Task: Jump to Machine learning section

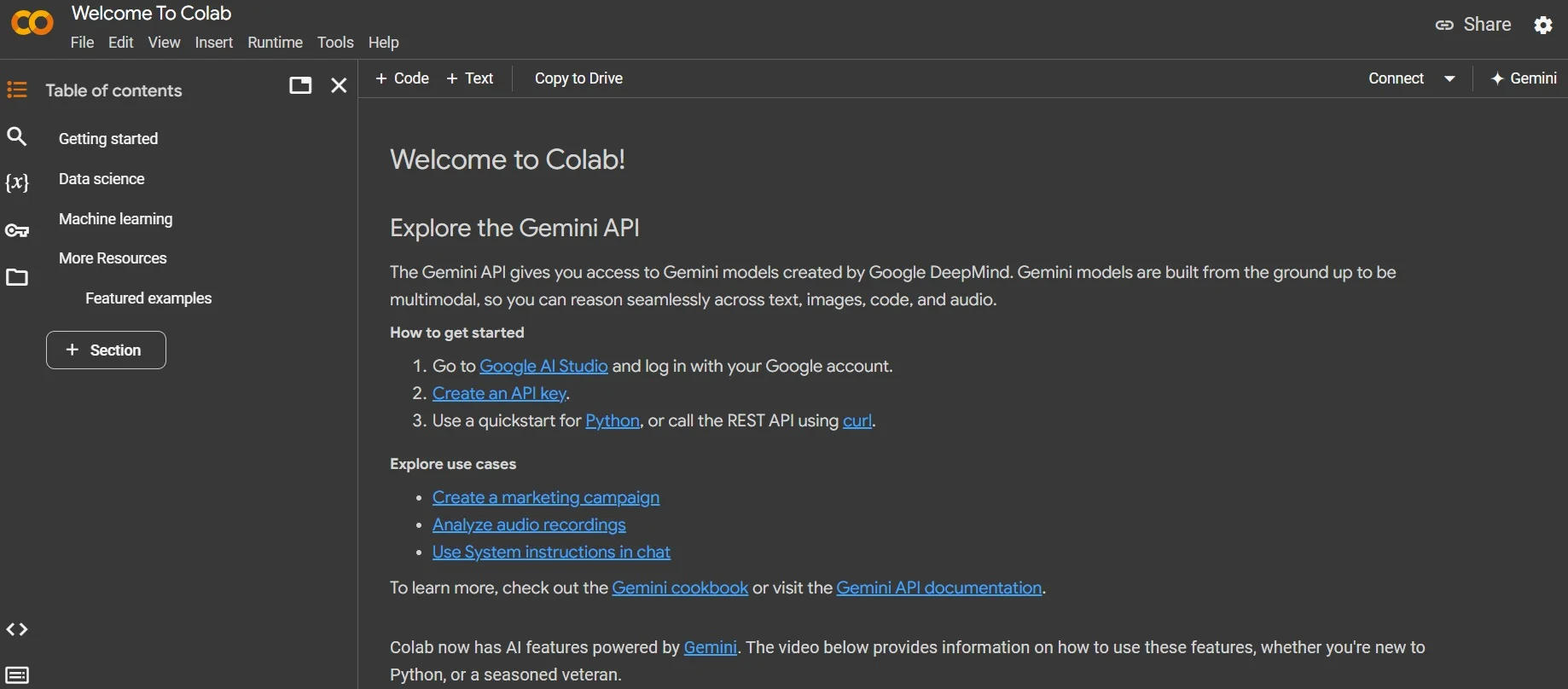Action: pos(115,219)
